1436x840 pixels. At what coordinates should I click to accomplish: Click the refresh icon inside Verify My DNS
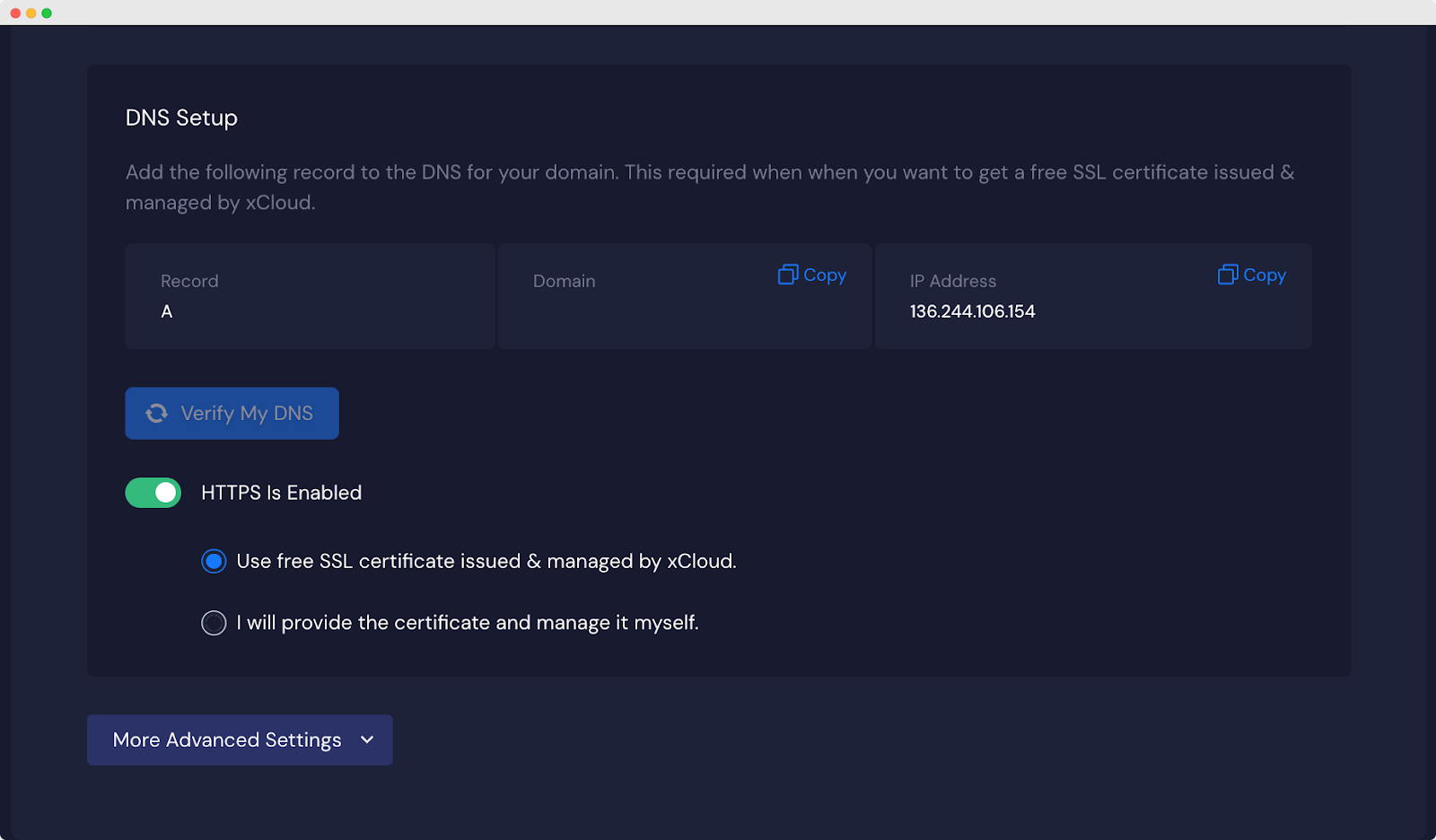(x=156, y=413)
